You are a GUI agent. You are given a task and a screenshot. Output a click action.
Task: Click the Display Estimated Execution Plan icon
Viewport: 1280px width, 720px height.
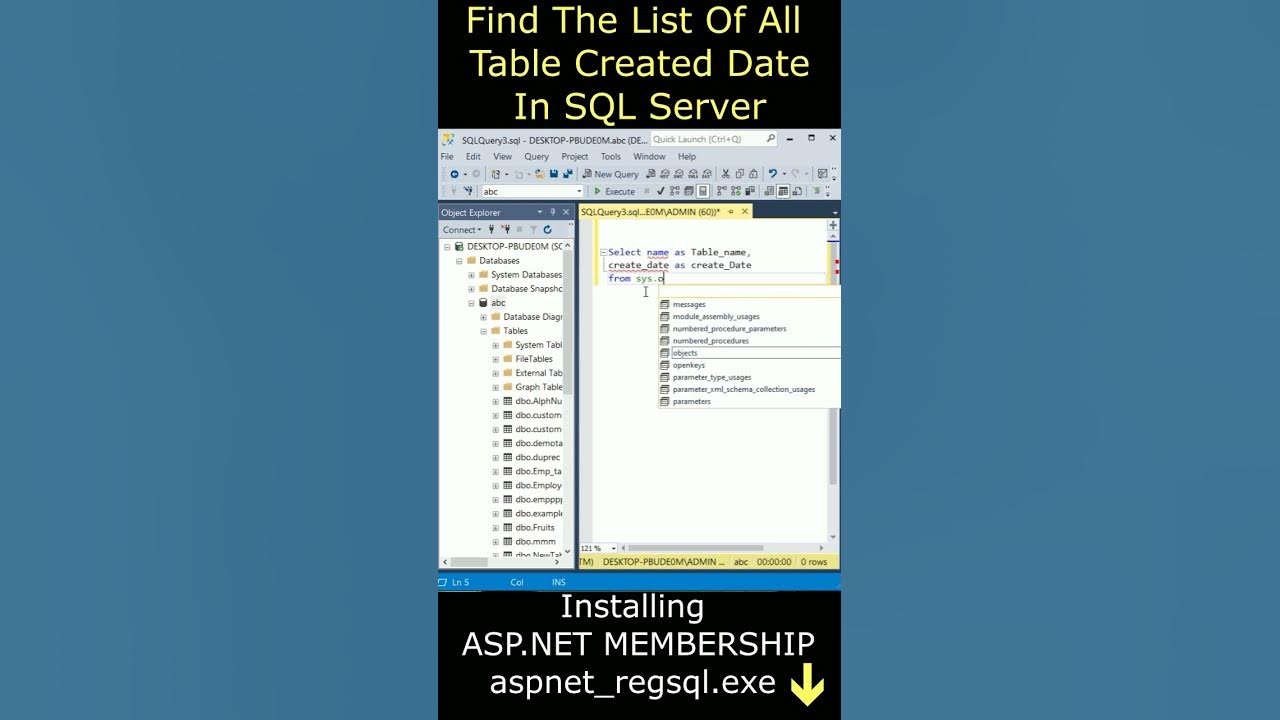coord(674,191)
